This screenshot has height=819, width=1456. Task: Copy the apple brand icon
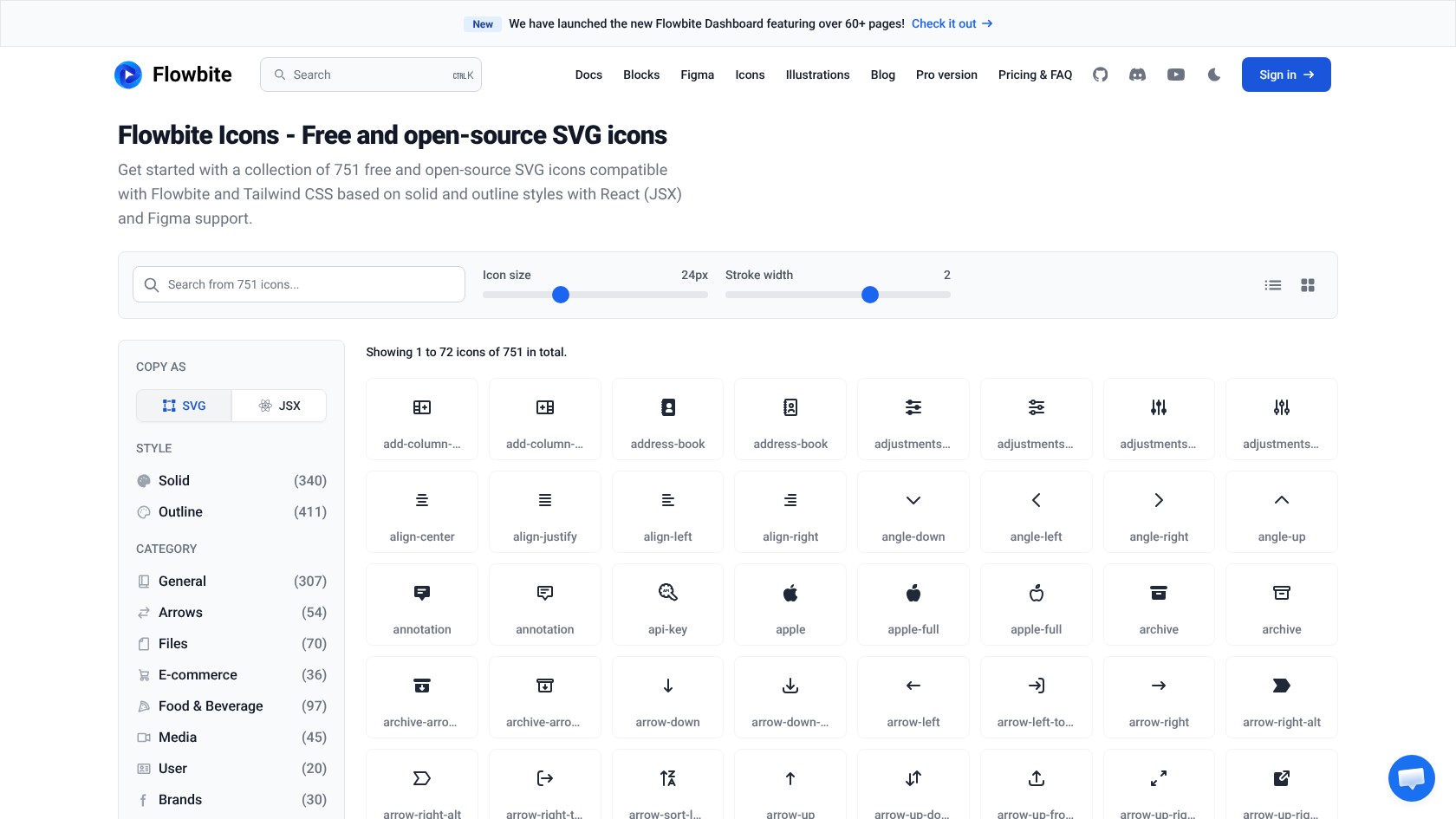click(x=790, y=604)
